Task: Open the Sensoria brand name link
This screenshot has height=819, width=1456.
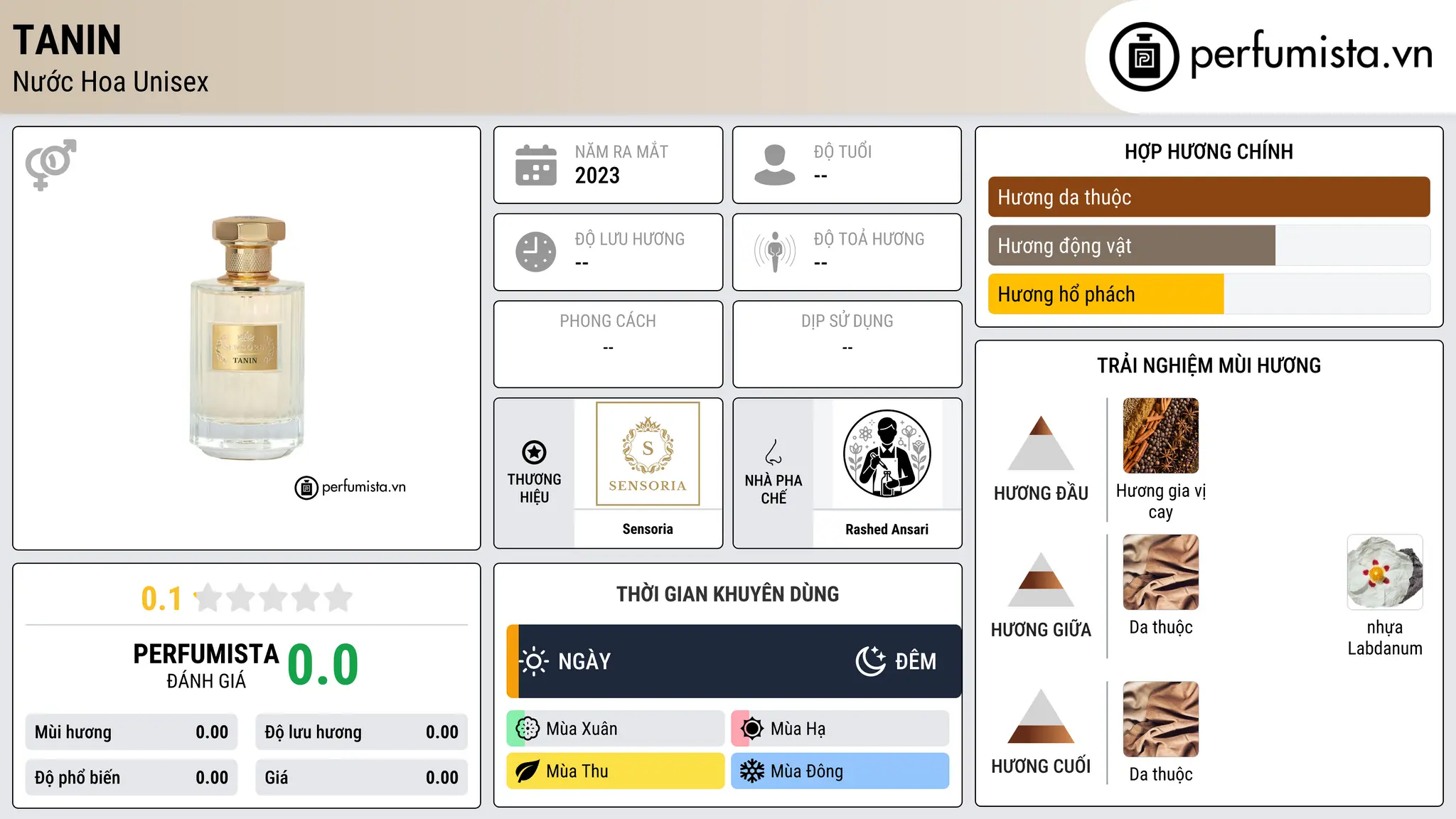Action: 648,529
